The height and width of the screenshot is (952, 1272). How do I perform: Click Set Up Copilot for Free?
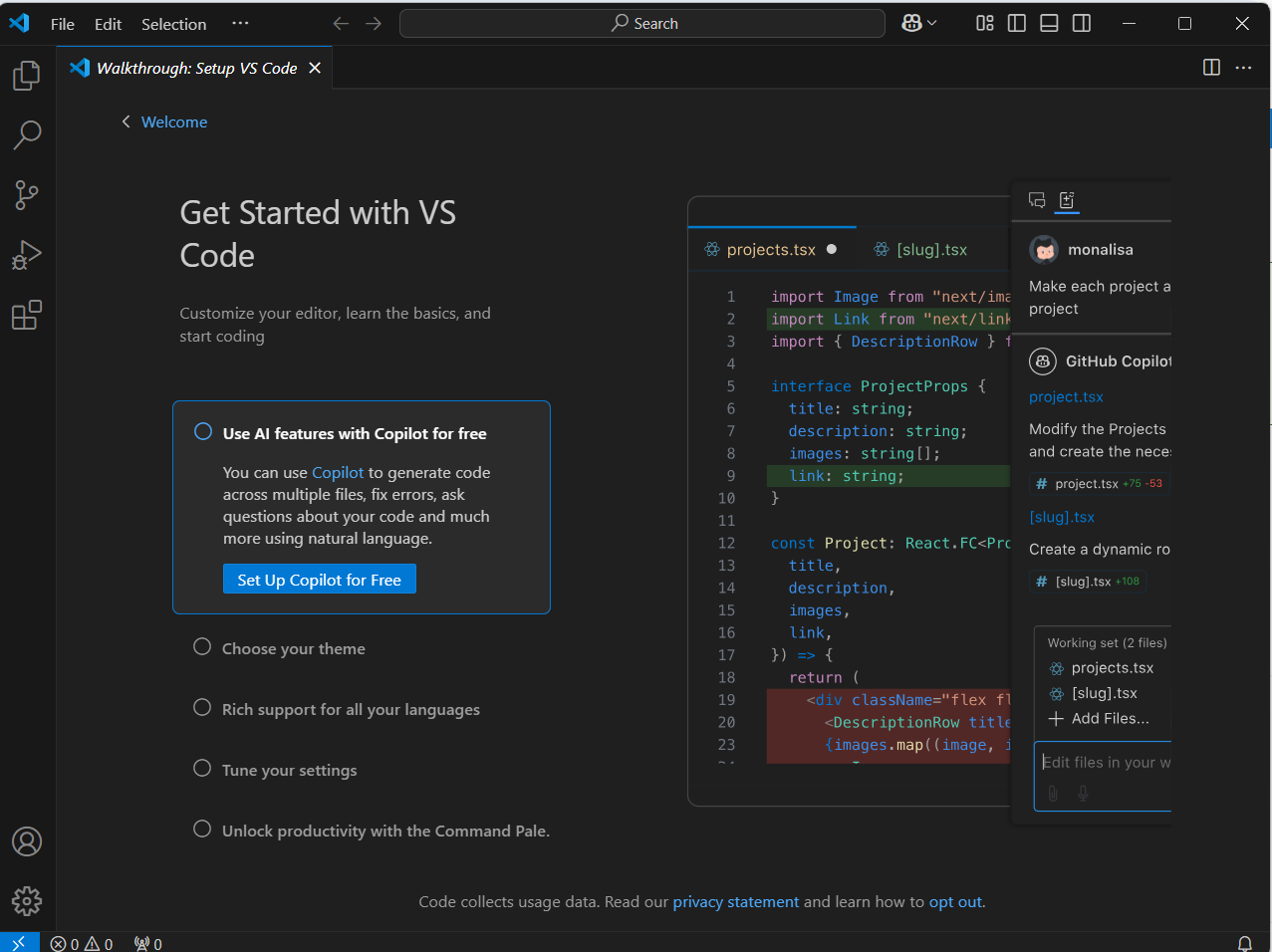[320, 580]
